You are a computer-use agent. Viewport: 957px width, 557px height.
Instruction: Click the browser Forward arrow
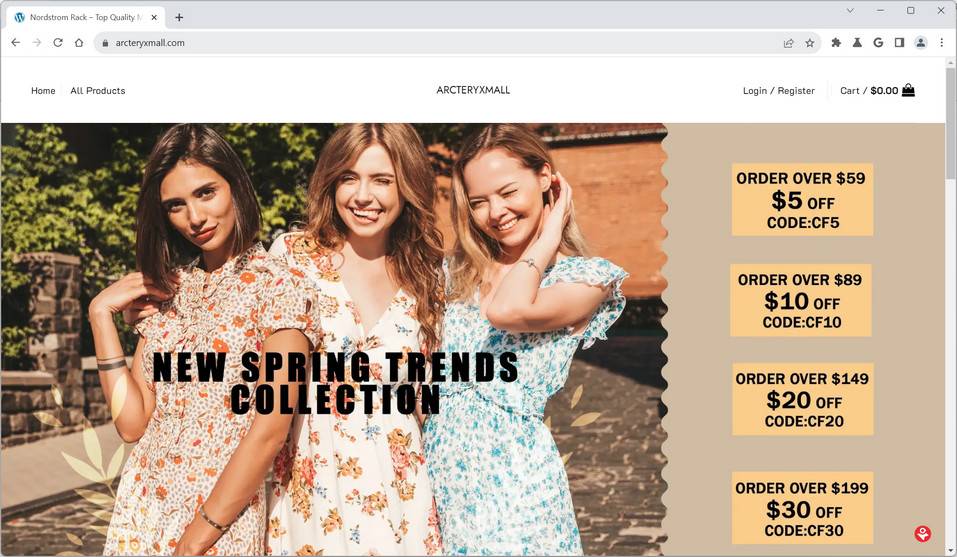point(37,43)
